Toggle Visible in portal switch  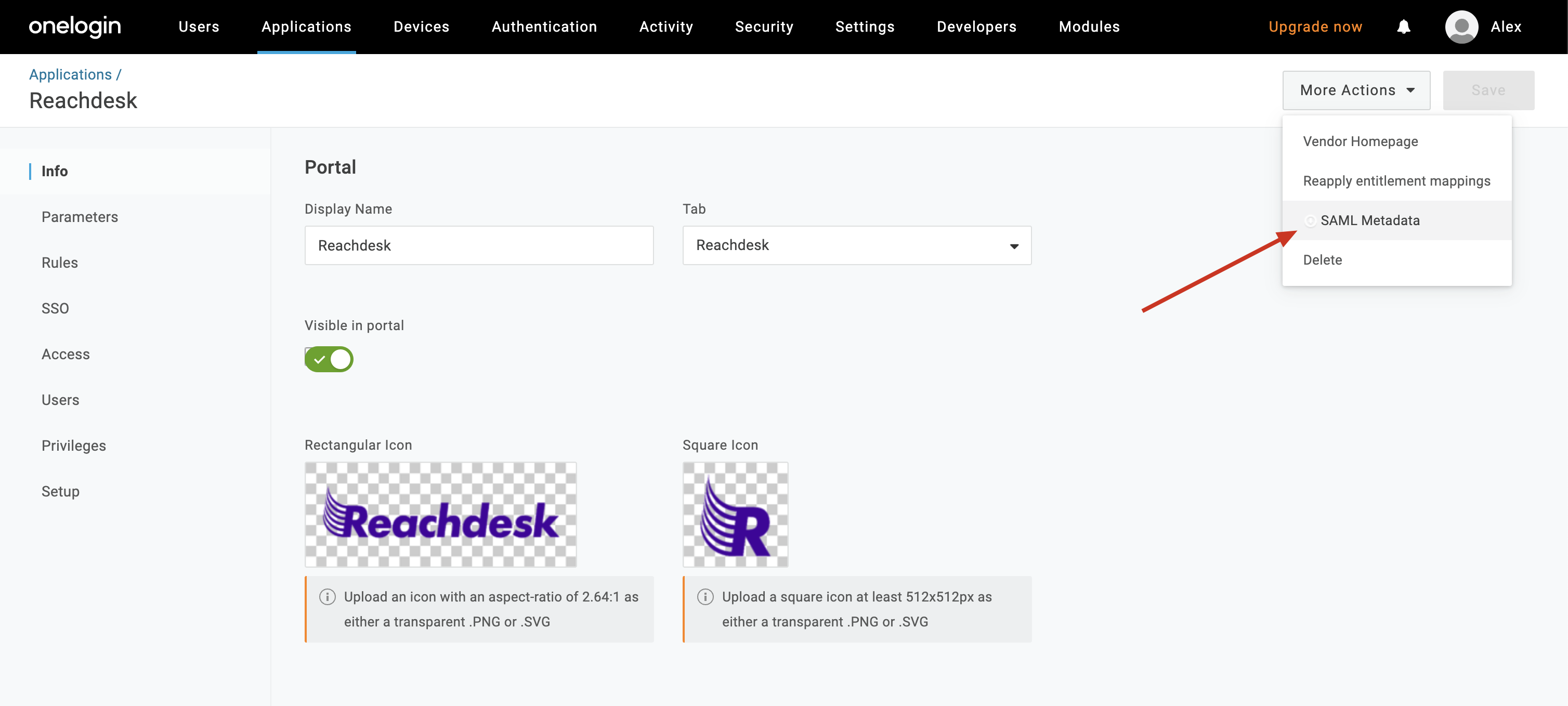(329, 359)
